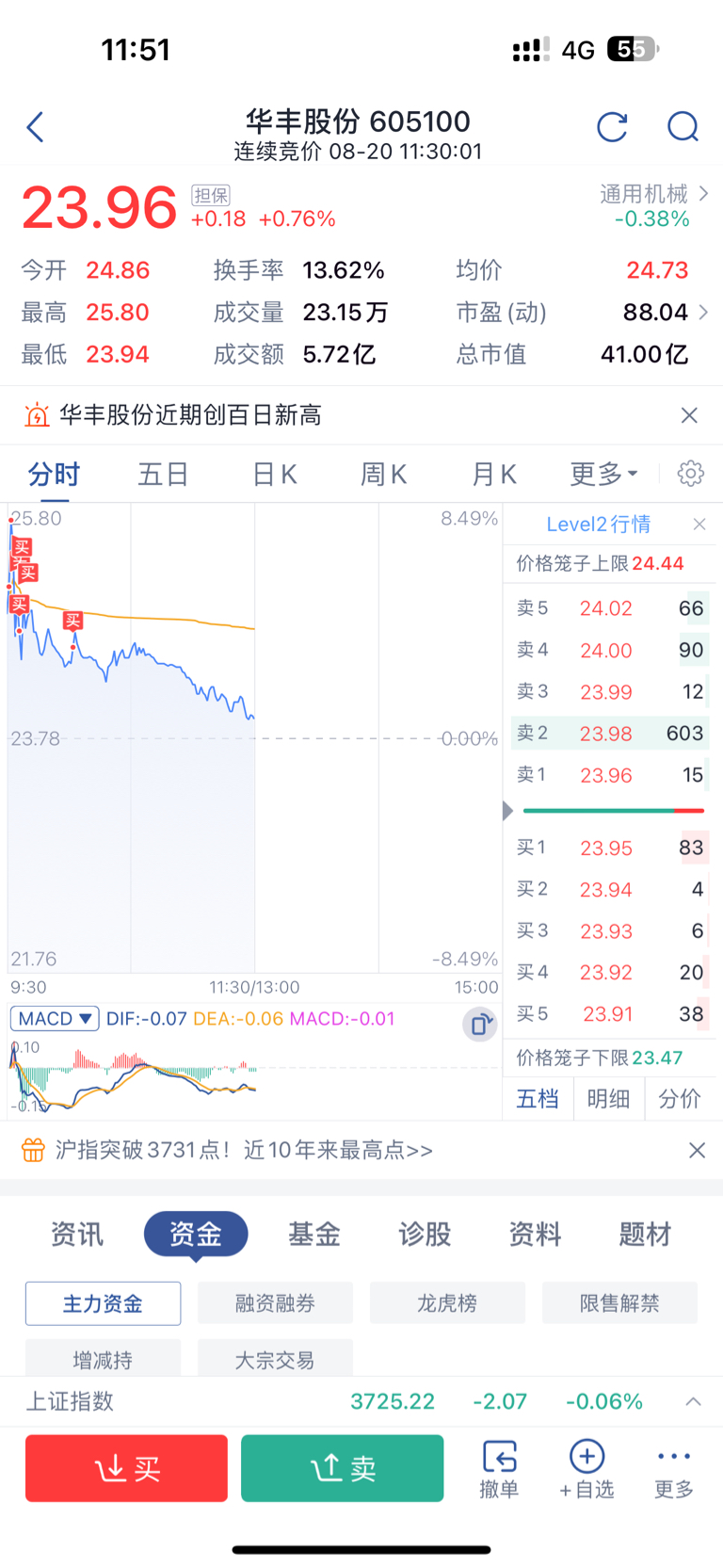Switch to the 日K chart tab
723x1568 pixels.
[274, 474]
